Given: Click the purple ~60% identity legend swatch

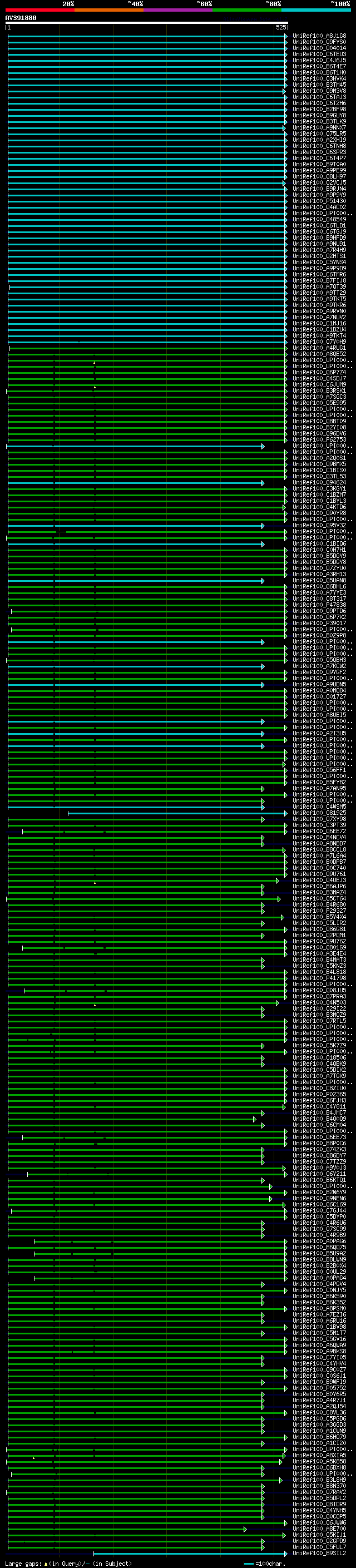Looking at the screenshot, I should pyautogui.click(x=179, y=10).
